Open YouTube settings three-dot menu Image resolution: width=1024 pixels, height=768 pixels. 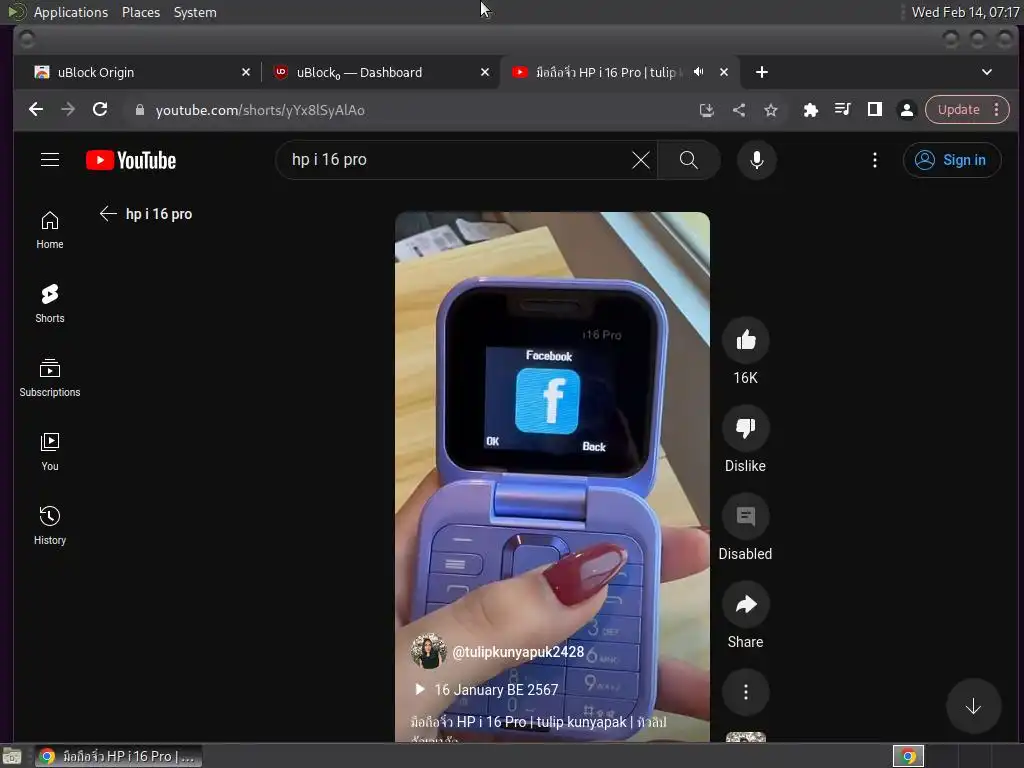[874, 160]
